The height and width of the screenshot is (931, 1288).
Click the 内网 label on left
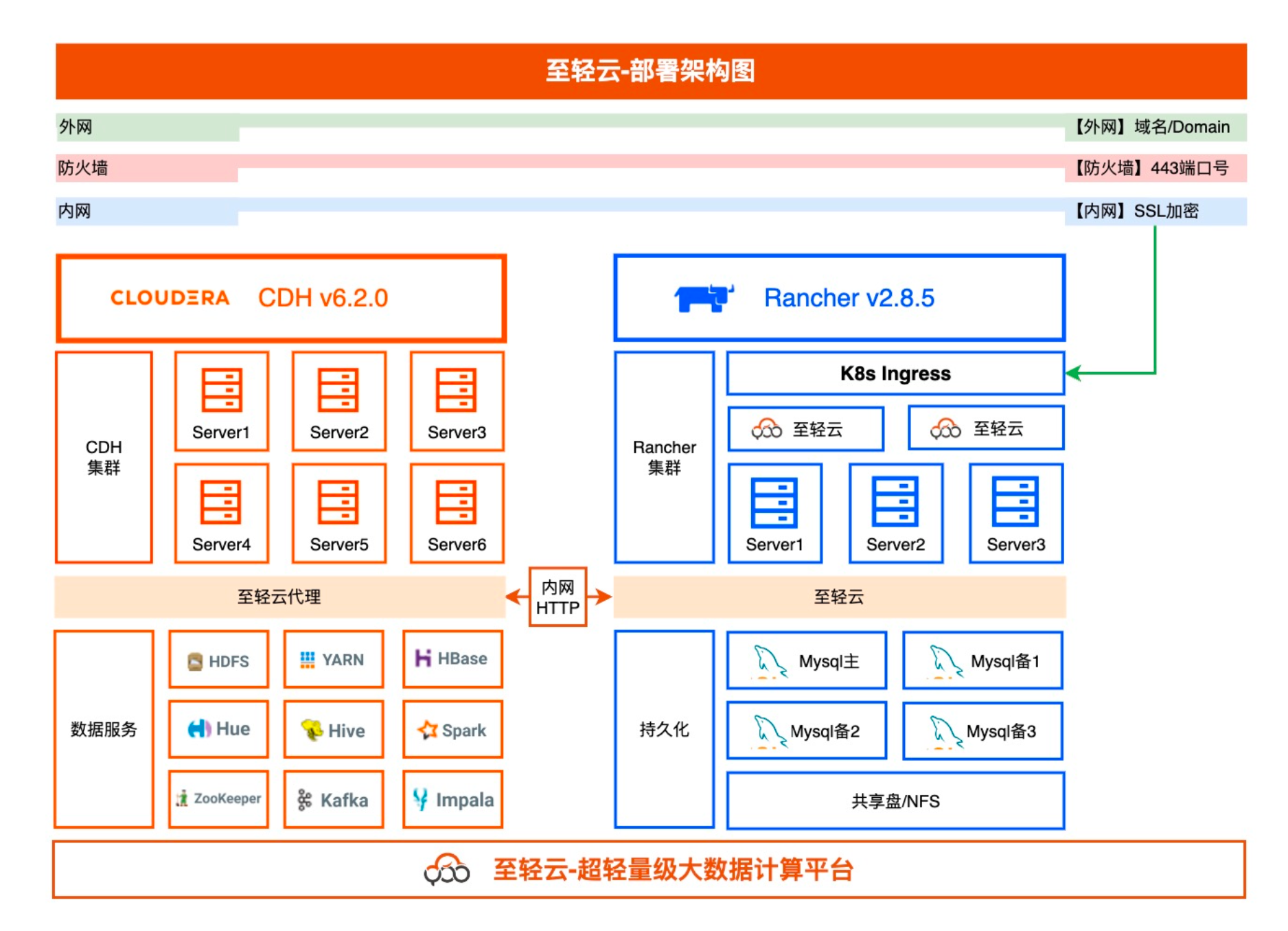click(x=75, y=211)
